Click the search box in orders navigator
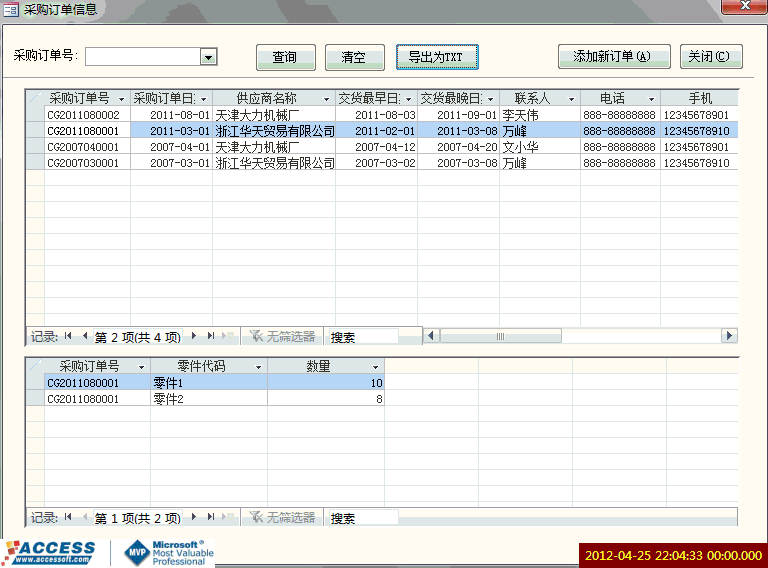768x568 pixels. (362, 337)
